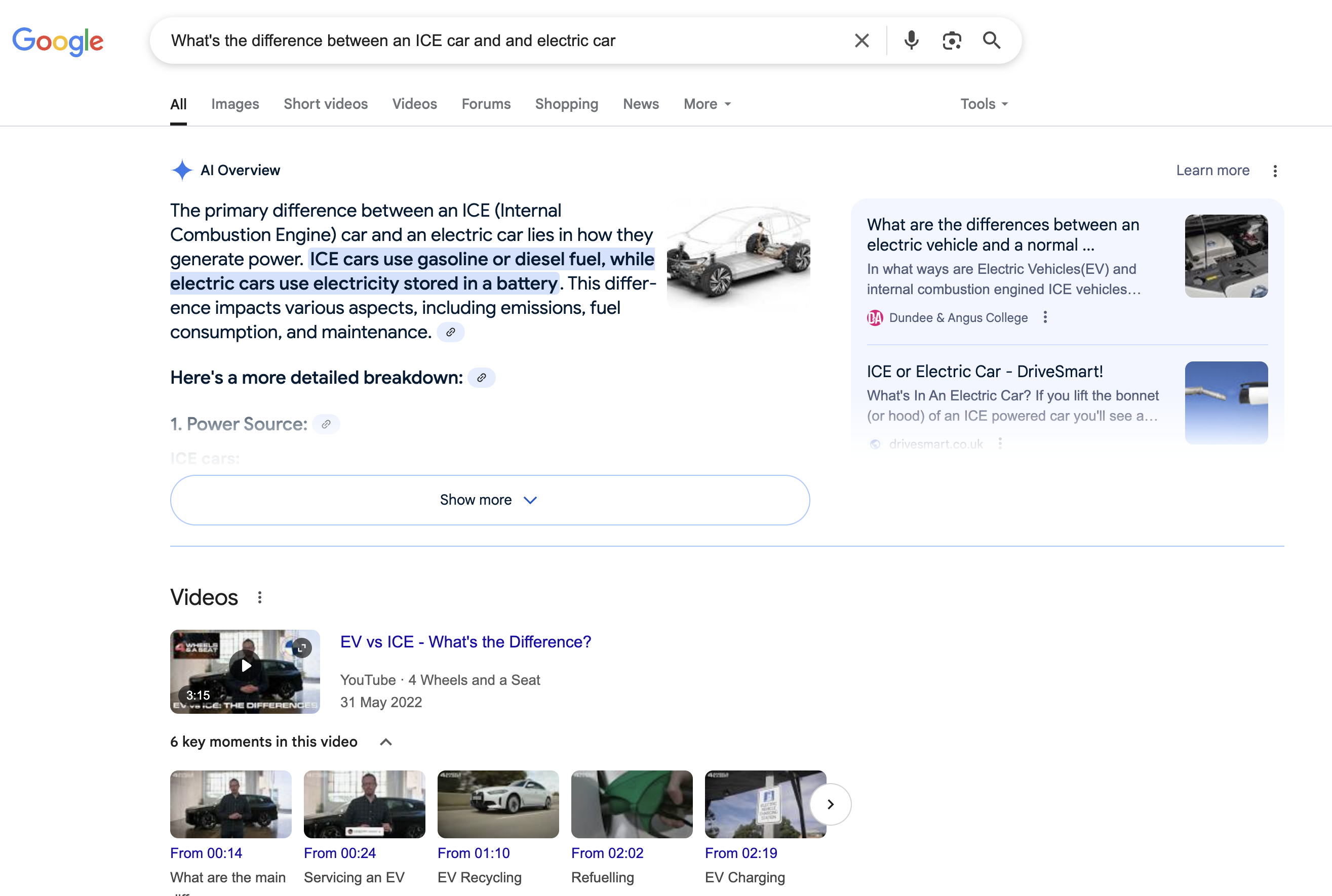The width and height of the screenshot is (1332, 896).
Task: Jump to EV Recycling moment From 01:10
Action: click(474, 853)
